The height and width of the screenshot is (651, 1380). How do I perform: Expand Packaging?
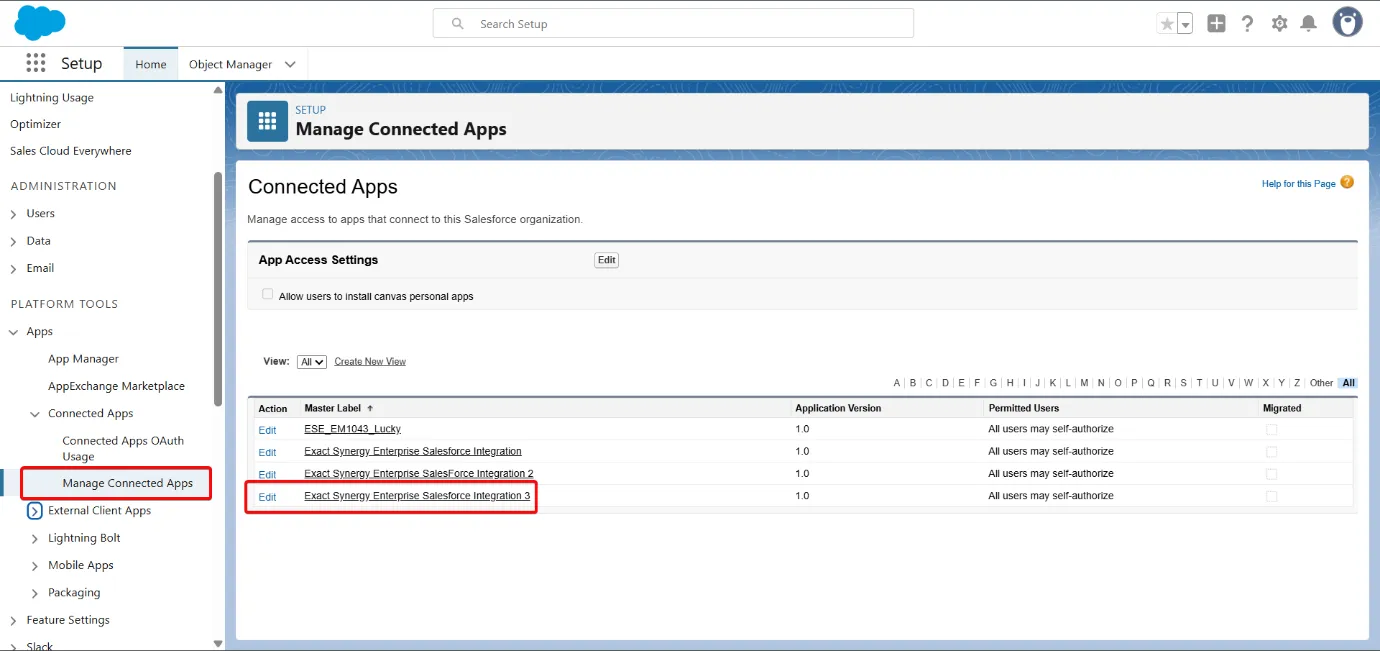pyautogui.click(x=35, y=593)
